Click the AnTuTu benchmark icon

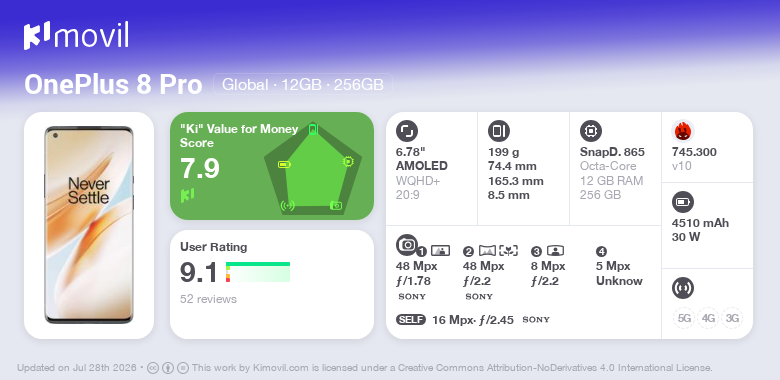[x=683, y=131]
